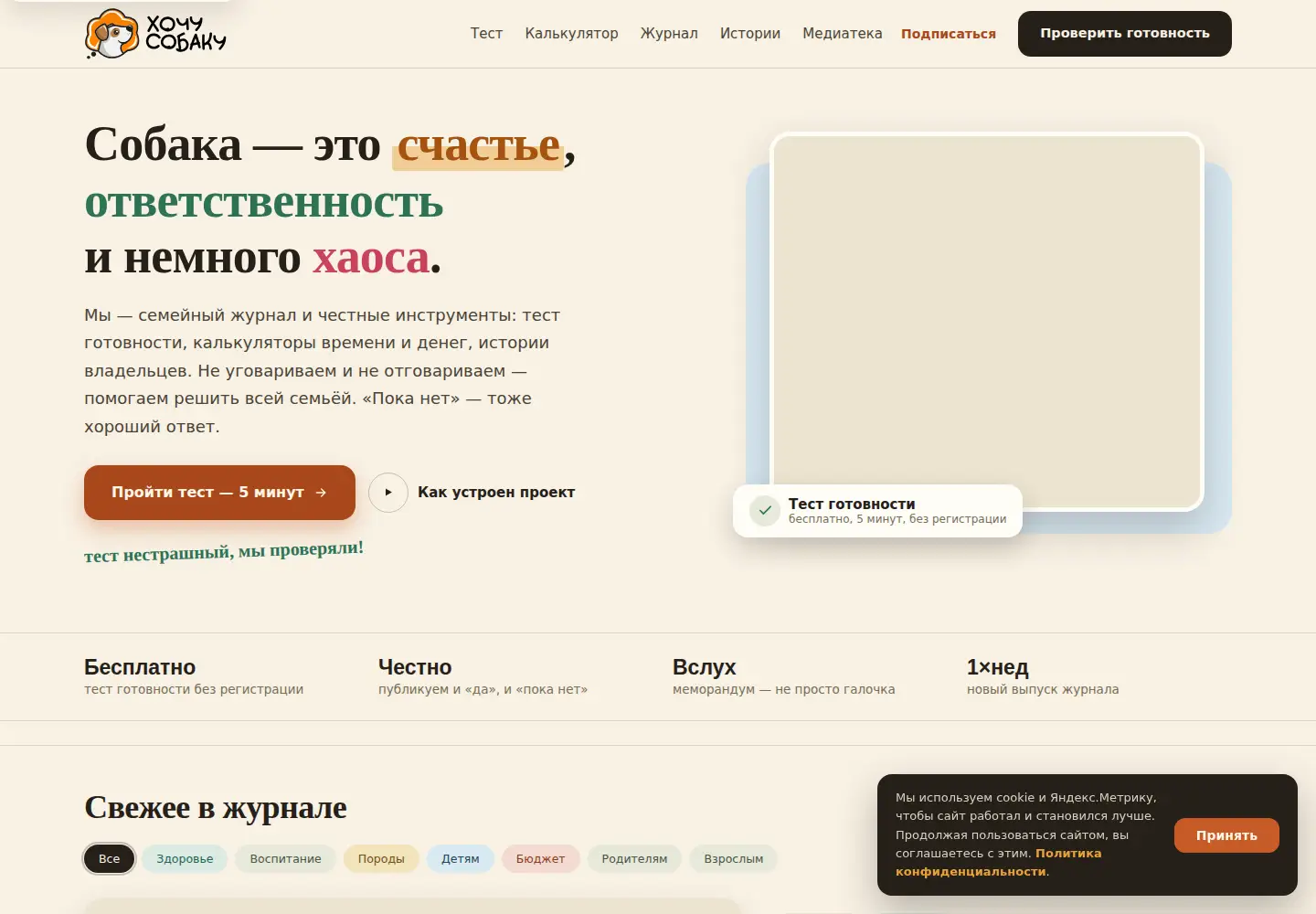Click the play icon next to Как устроен проект
This screenshot has width=1316, height=914.
388,492
